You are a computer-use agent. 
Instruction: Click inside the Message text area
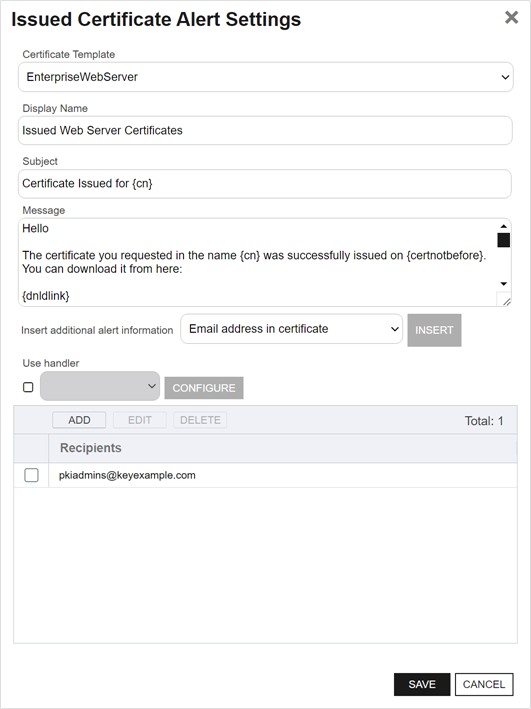pyautogui.click(x=258, y=262)
